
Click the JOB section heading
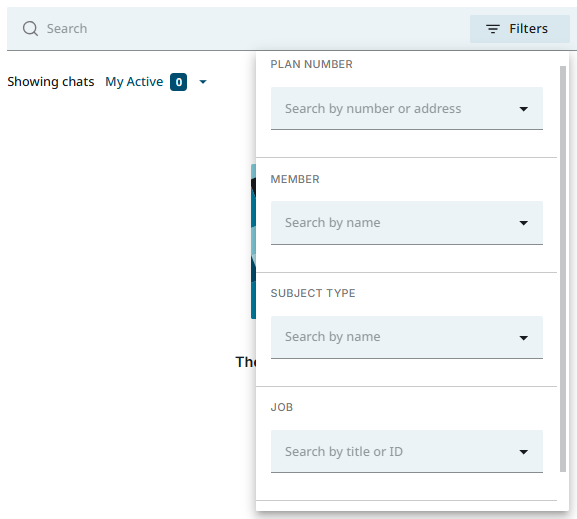coord(282,407)
